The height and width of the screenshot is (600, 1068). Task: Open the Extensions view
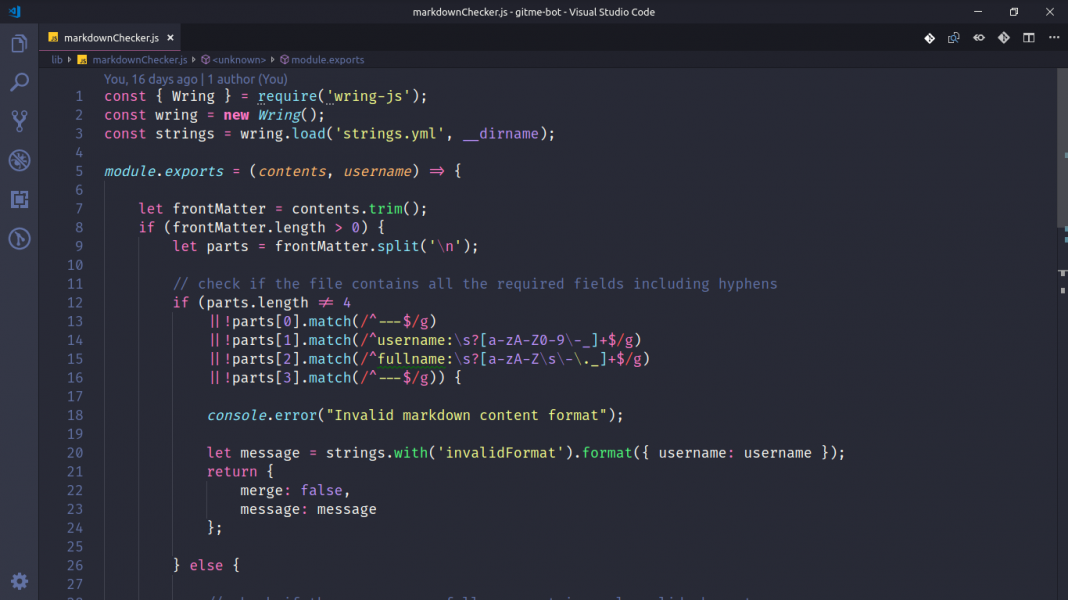[x=19, y=199]
